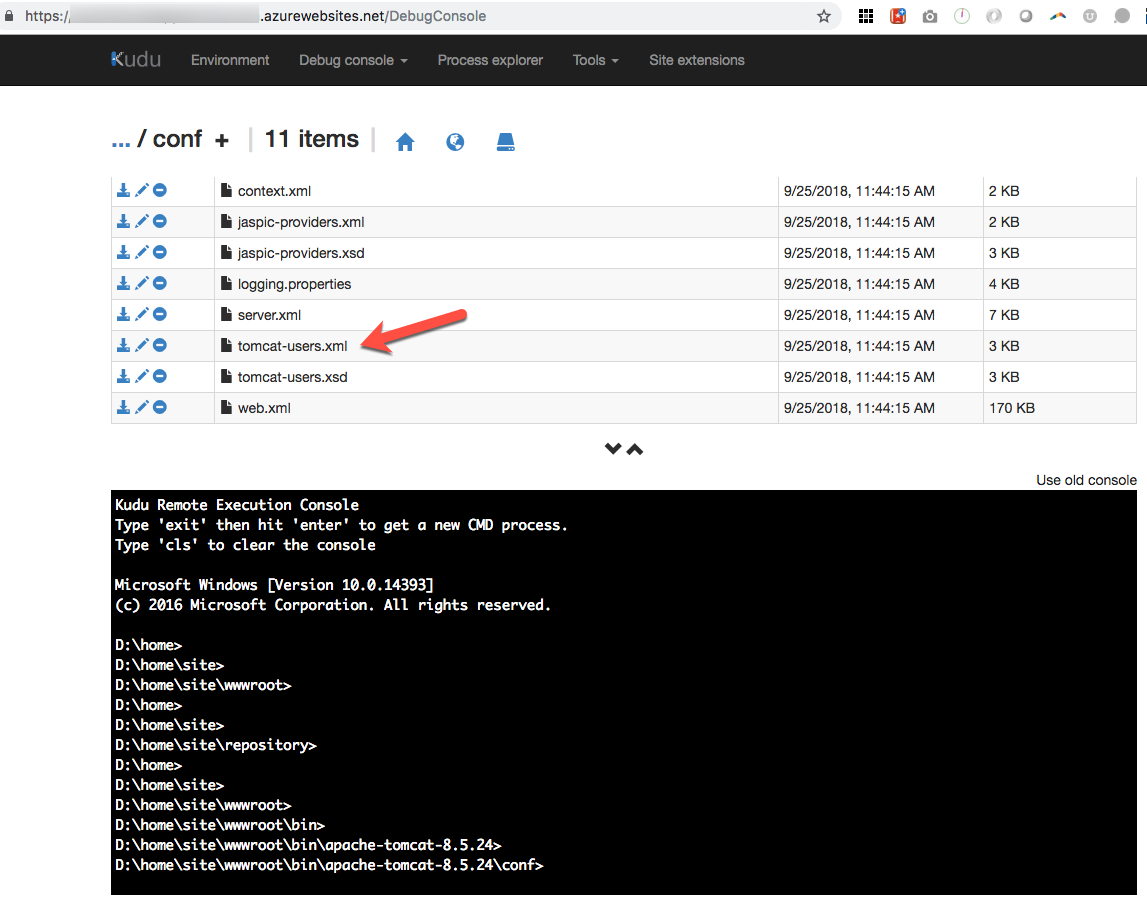1147x905 pixels.
Task: Delete web.xml file
Action: click(x=159, y=408)
